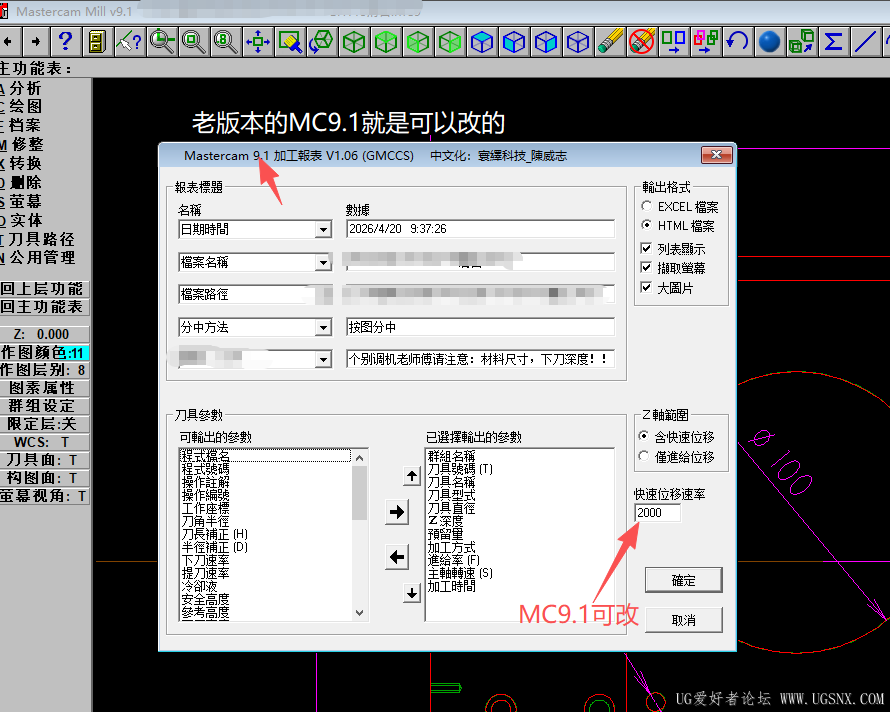Open T 刀具路径 in main menu

click(37, 239)
